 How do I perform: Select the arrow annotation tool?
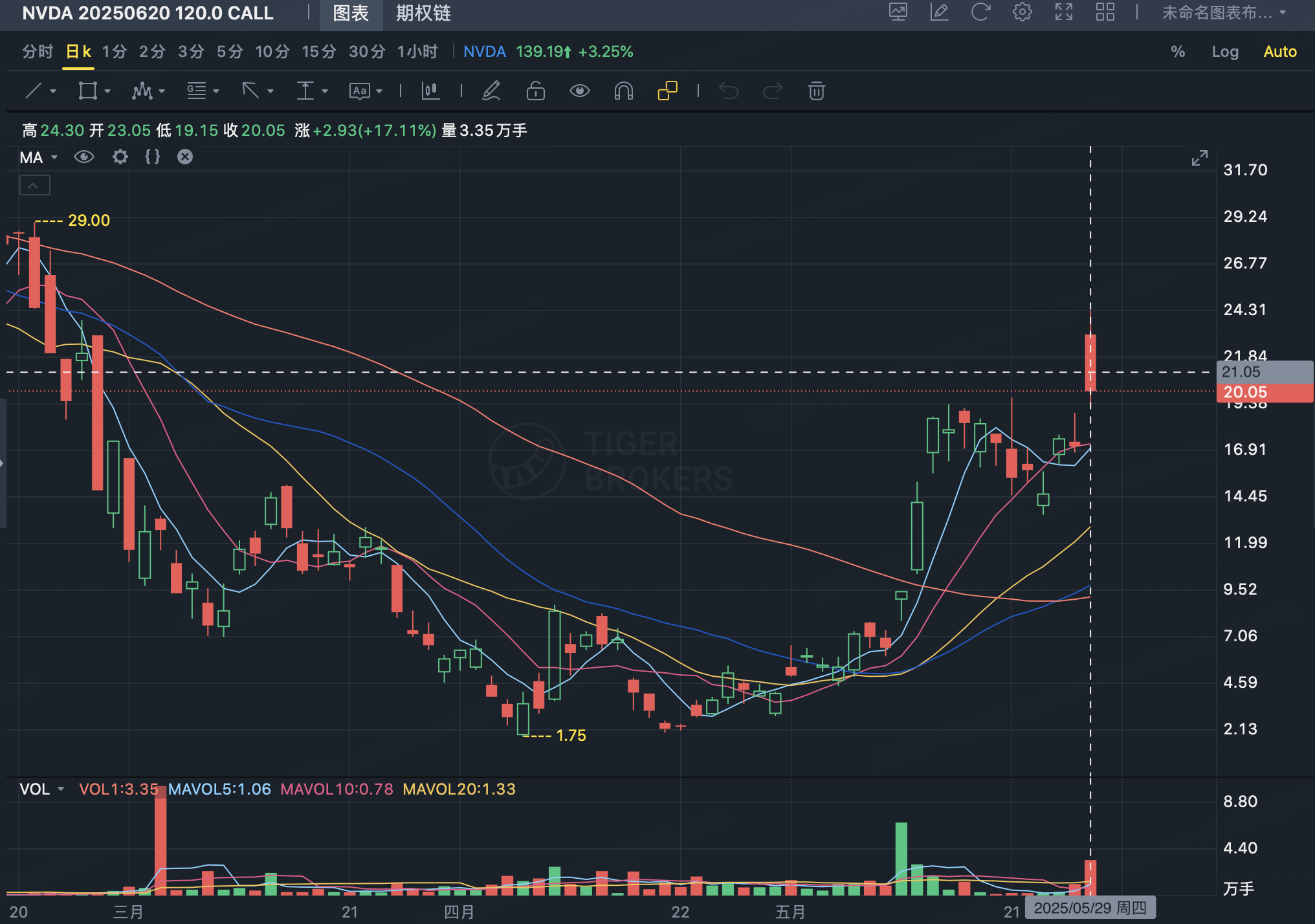tap(250, 91)
